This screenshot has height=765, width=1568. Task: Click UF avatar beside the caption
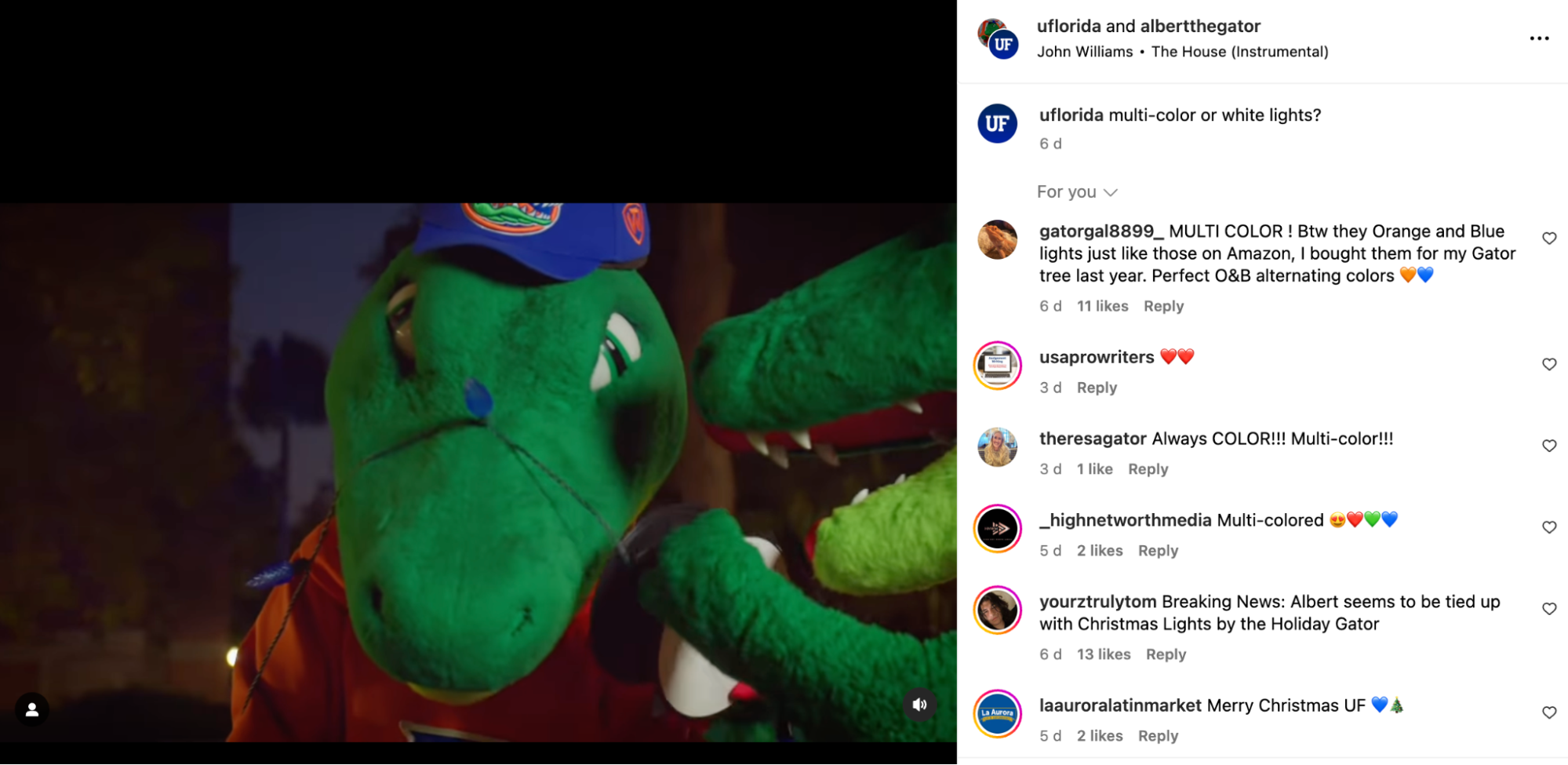(997, 124)
